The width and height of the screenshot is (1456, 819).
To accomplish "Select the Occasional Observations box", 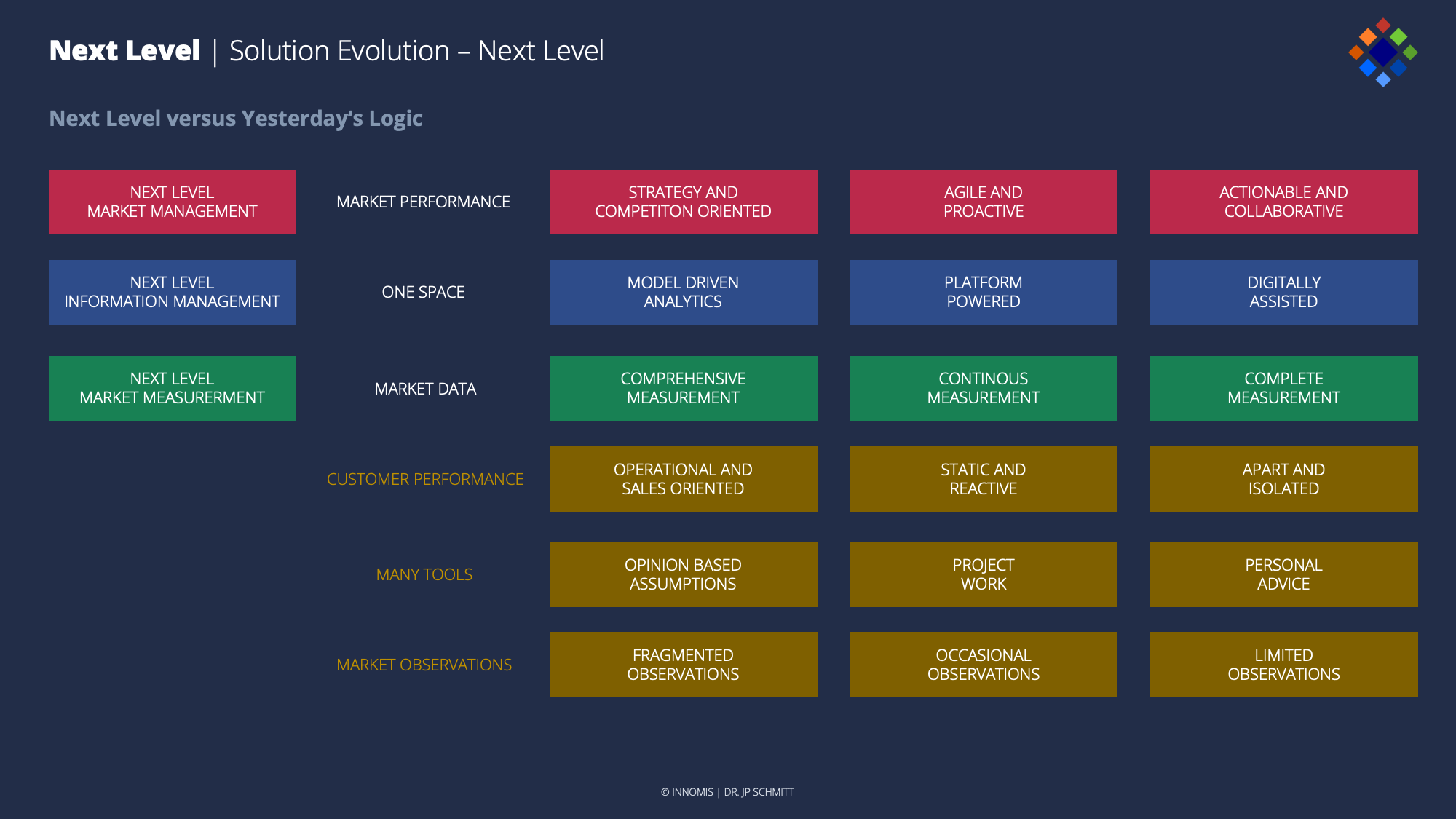I will pos(983,665).
